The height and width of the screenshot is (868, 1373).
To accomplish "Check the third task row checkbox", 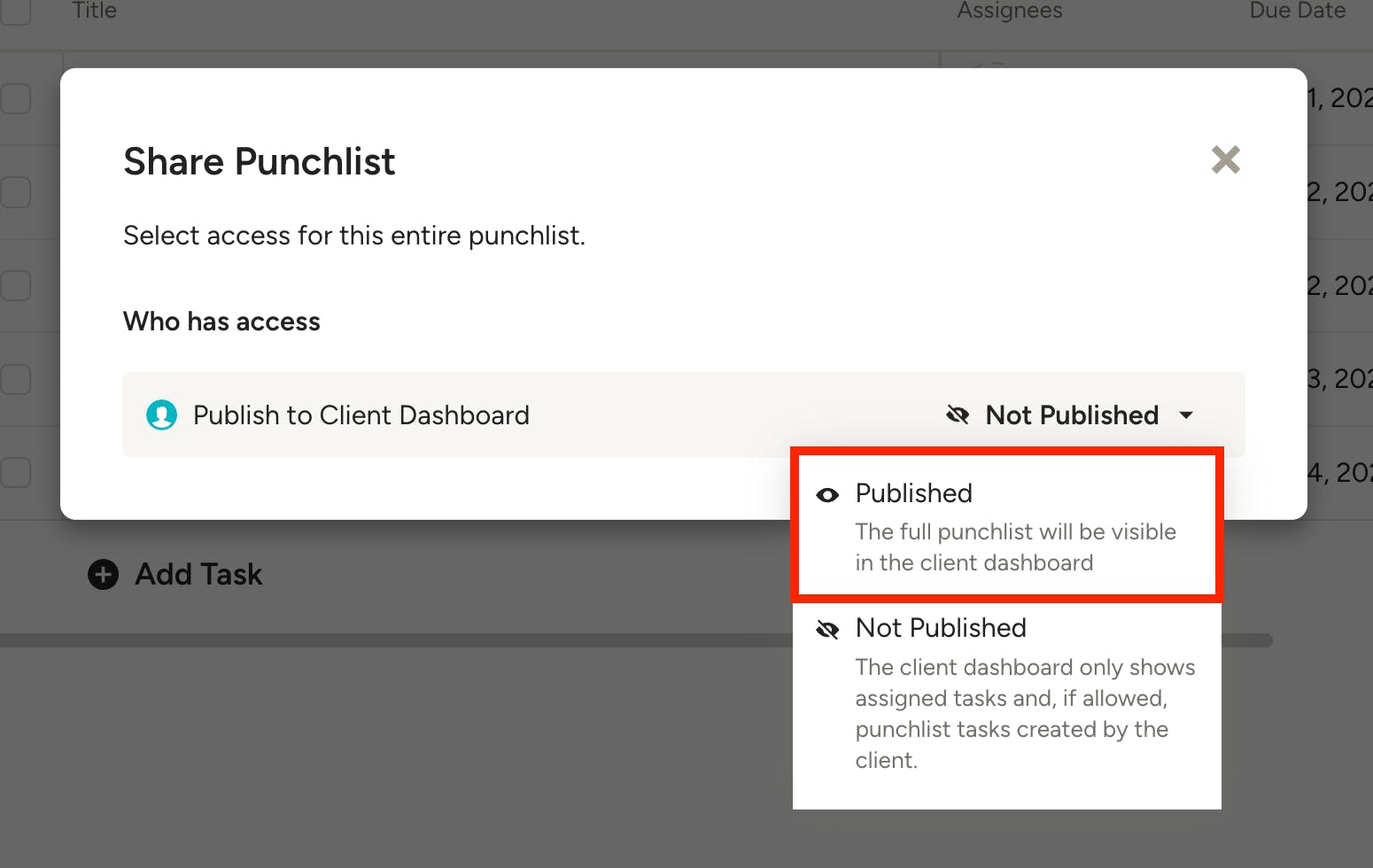I will point(15,286).
